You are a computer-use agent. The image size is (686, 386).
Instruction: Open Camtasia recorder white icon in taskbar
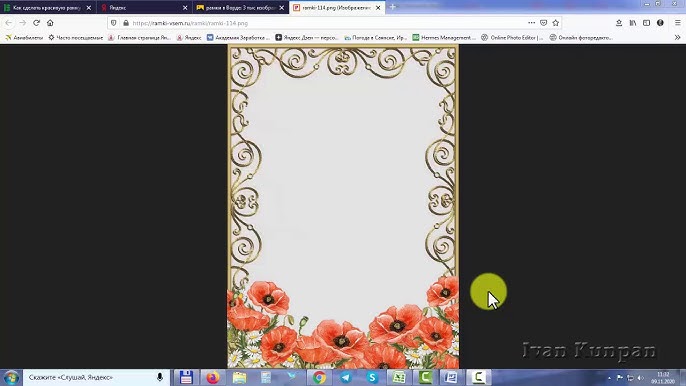tap(479, 377)
